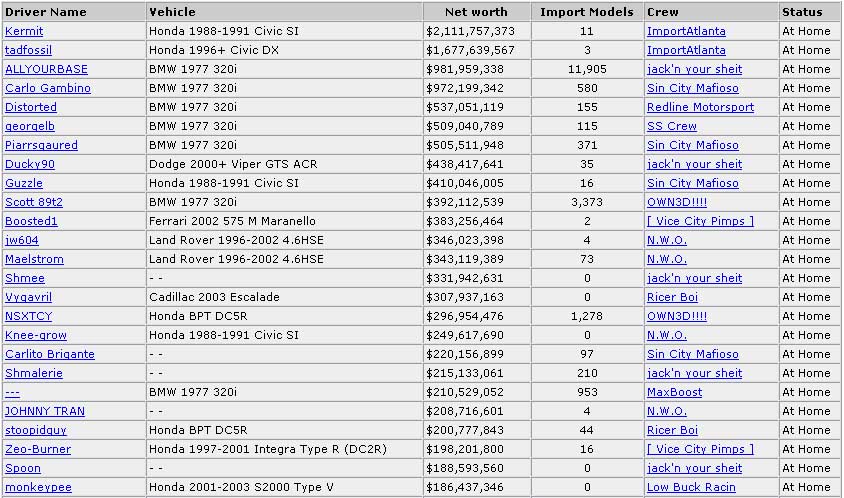Screen dimensions: 844x498
Task: Open Boosted1's driver profile
Action: (32, 221)
